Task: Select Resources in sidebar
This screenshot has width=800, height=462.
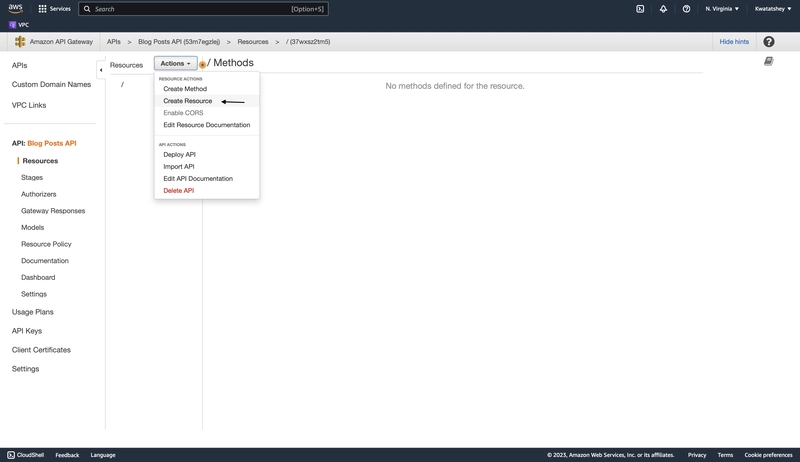Action: (x=40, y=161)
